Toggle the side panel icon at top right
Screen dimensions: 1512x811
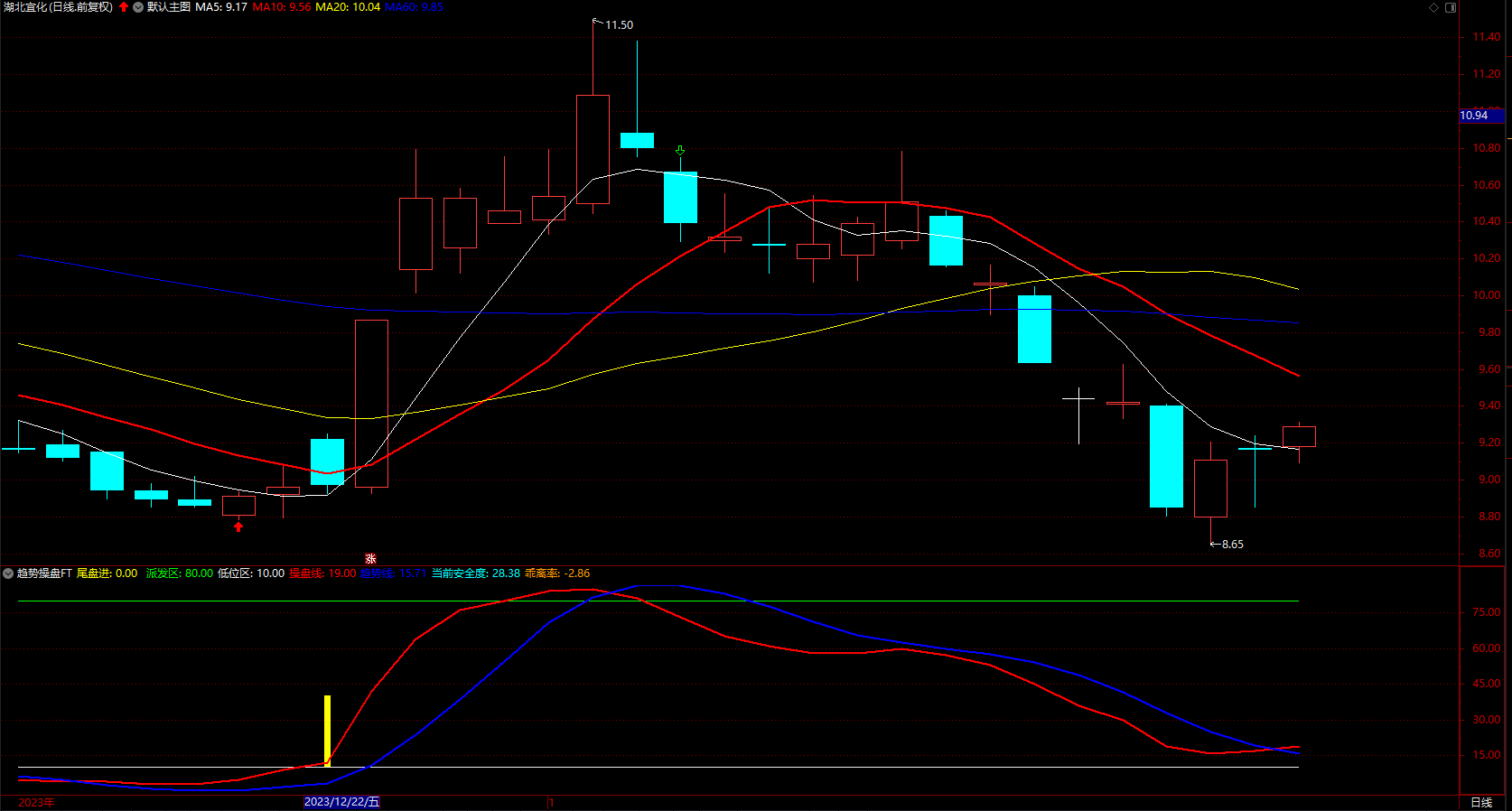point(1451,7)
